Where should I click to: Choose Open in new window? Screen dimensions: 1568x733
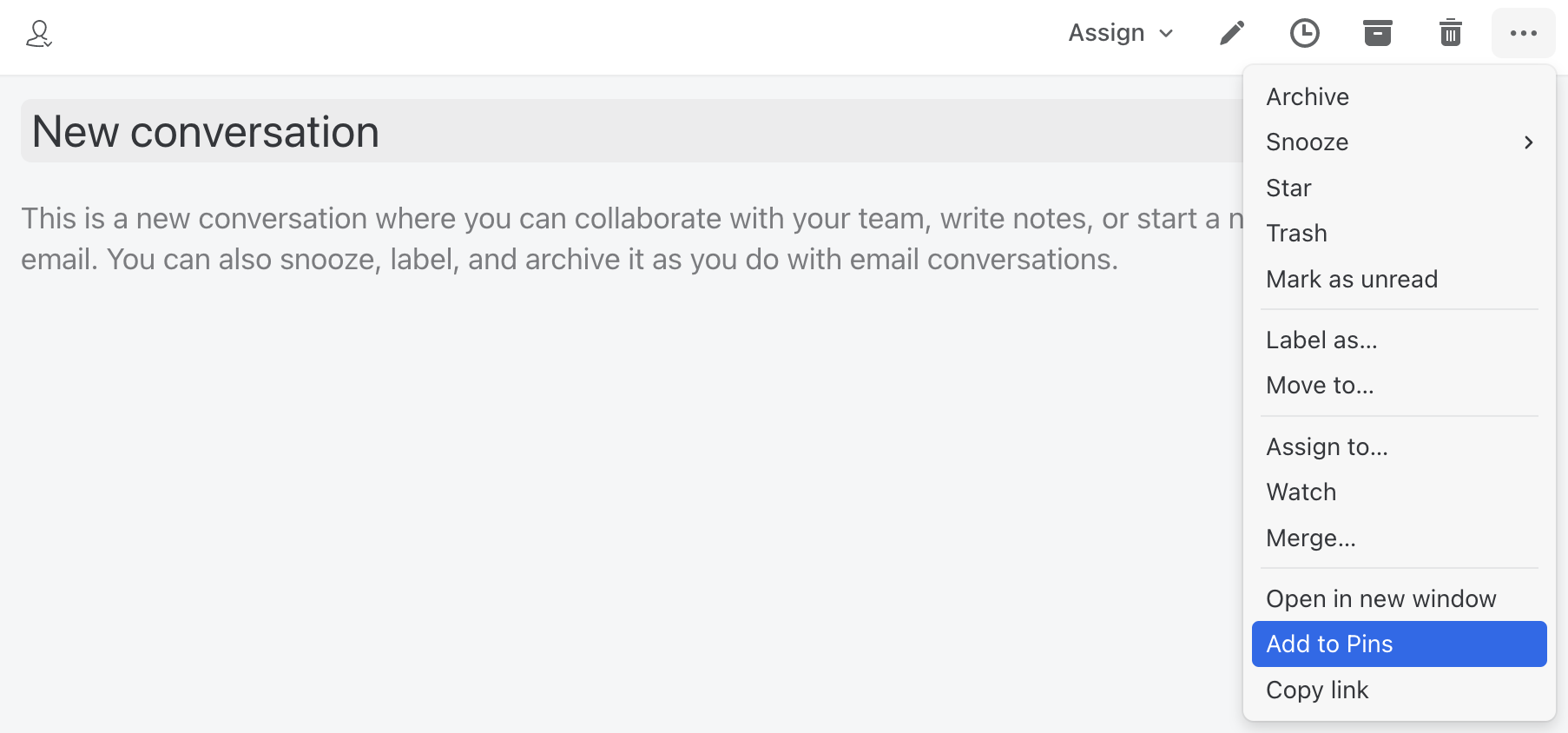pos(1399,598)
